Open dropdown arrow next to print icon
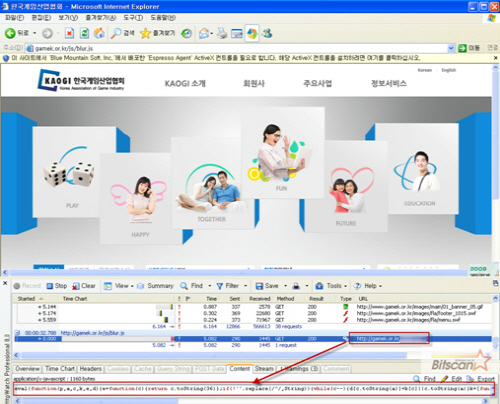 307,286
